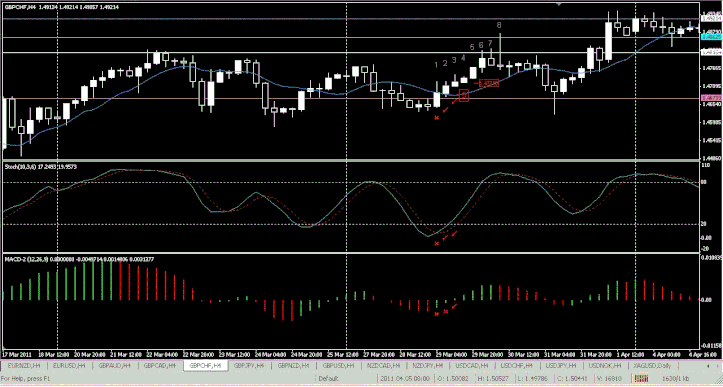Click 'For Help, press F1' status text
The width and height of the screenshot is (723, 387).
click(x=26, y=379)
